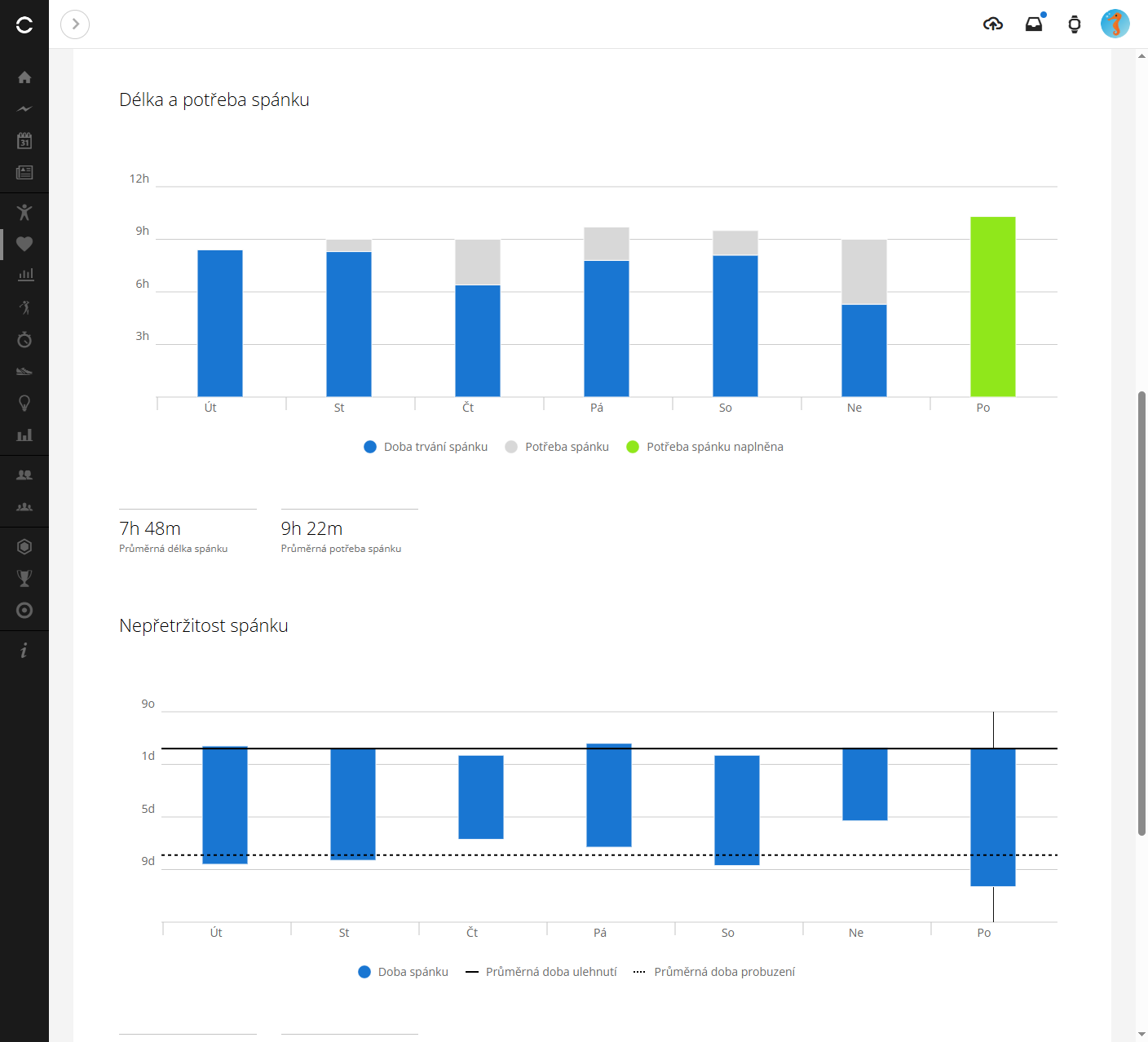Open the calendar icon in the sidebar
Screen dimensions: 1148x1042
[24, 141]
